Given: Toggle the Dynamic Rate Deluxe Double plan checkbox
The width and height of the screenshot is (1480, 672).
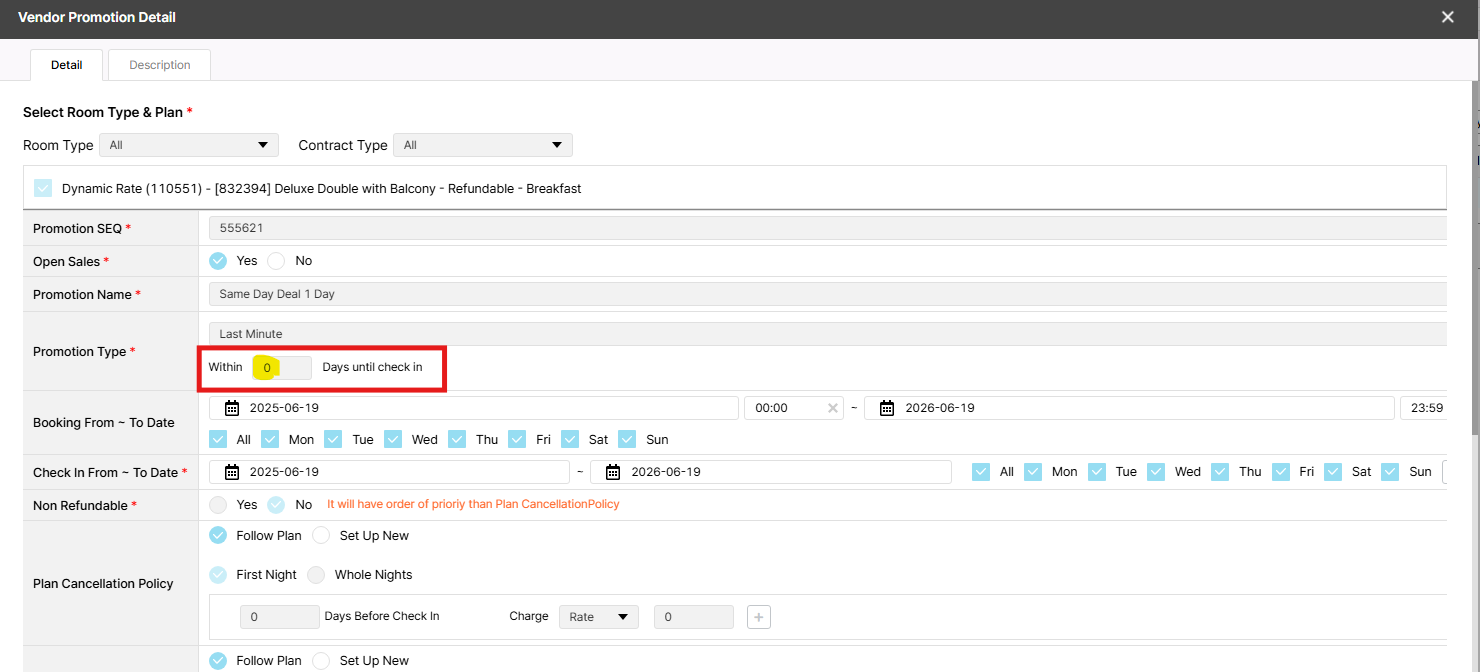Looking at the screenshot, I should click(43, 188).
